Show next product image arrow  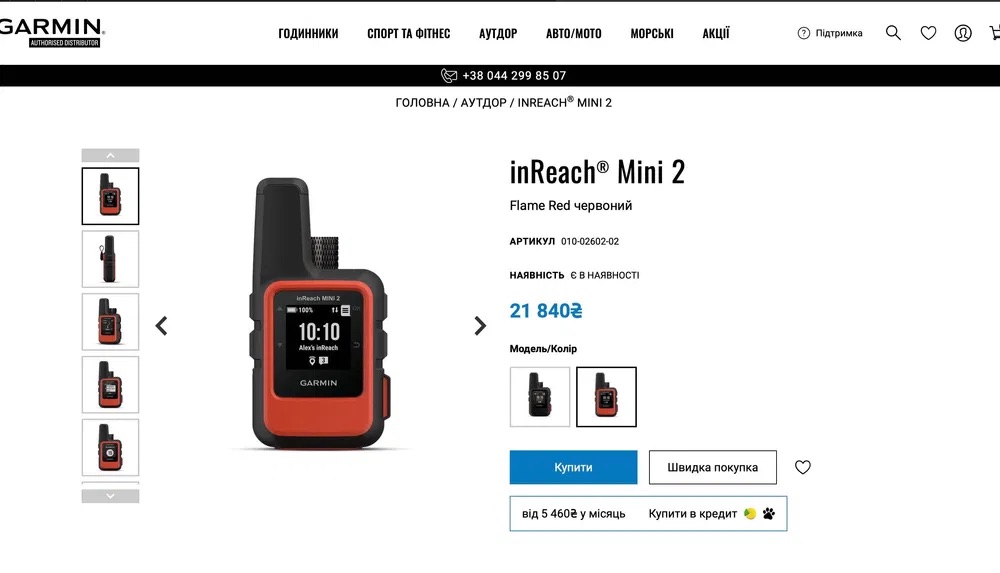(x=480, y=325)
